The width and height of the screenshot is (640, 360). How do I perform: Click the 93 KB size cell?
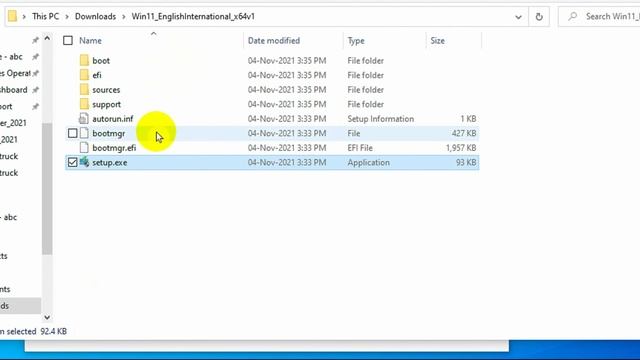coord(466,162)
